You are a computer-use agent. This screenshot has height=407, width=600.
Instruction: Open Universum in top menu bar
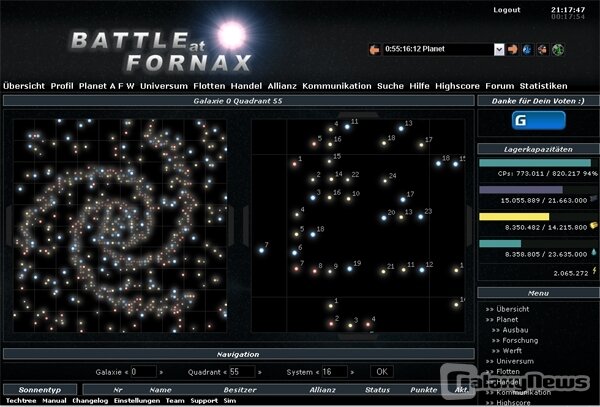[164, 86]
